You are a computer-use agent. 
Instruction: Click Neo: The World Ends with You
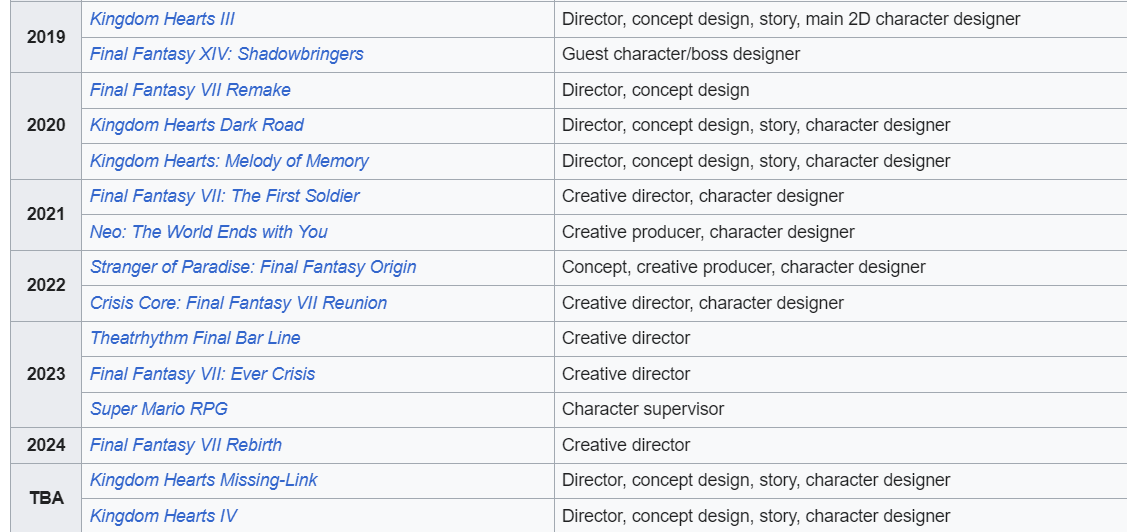(x=208, y=232)
